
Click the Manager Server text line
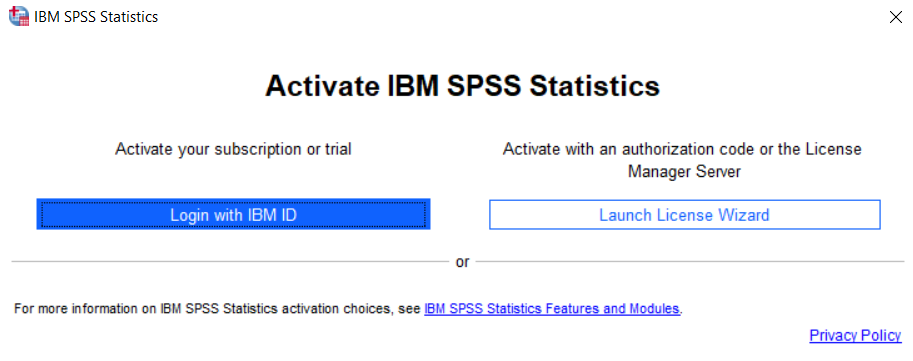coord(684,172)
